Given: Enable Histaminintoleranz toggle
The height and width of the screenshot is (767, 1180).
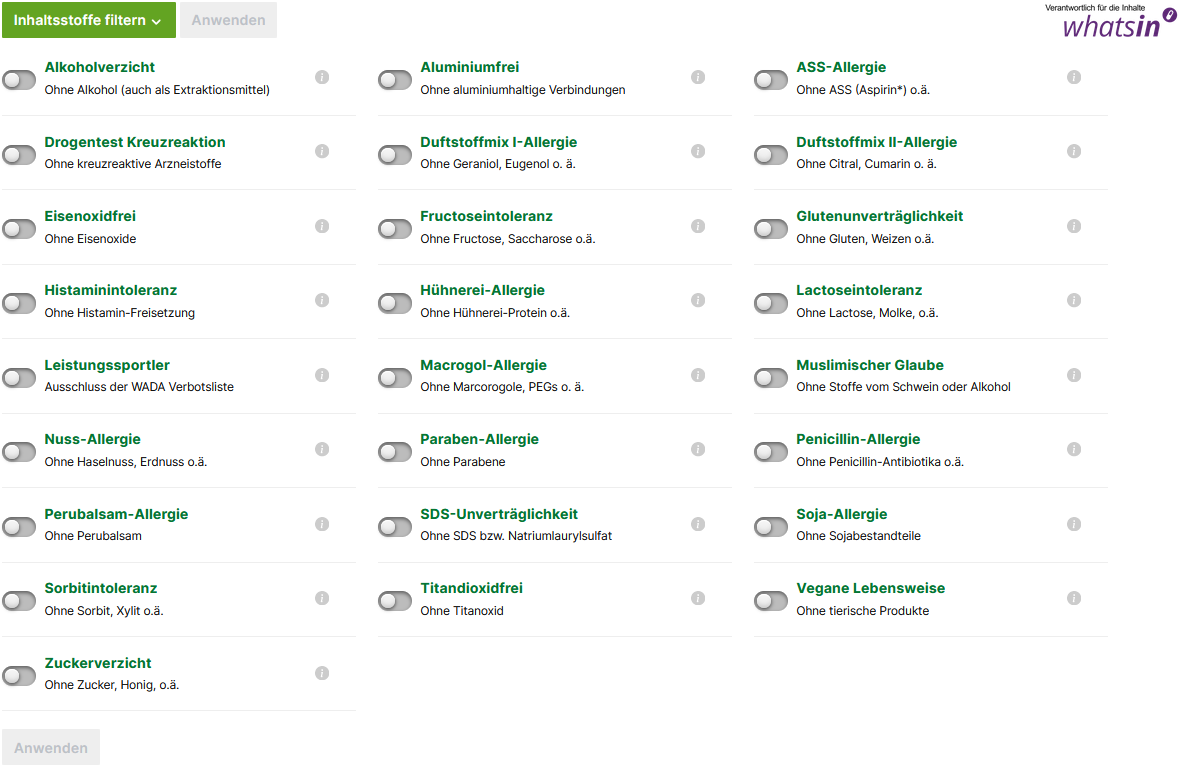Looking at the screenshot, I should click(19, 303).
